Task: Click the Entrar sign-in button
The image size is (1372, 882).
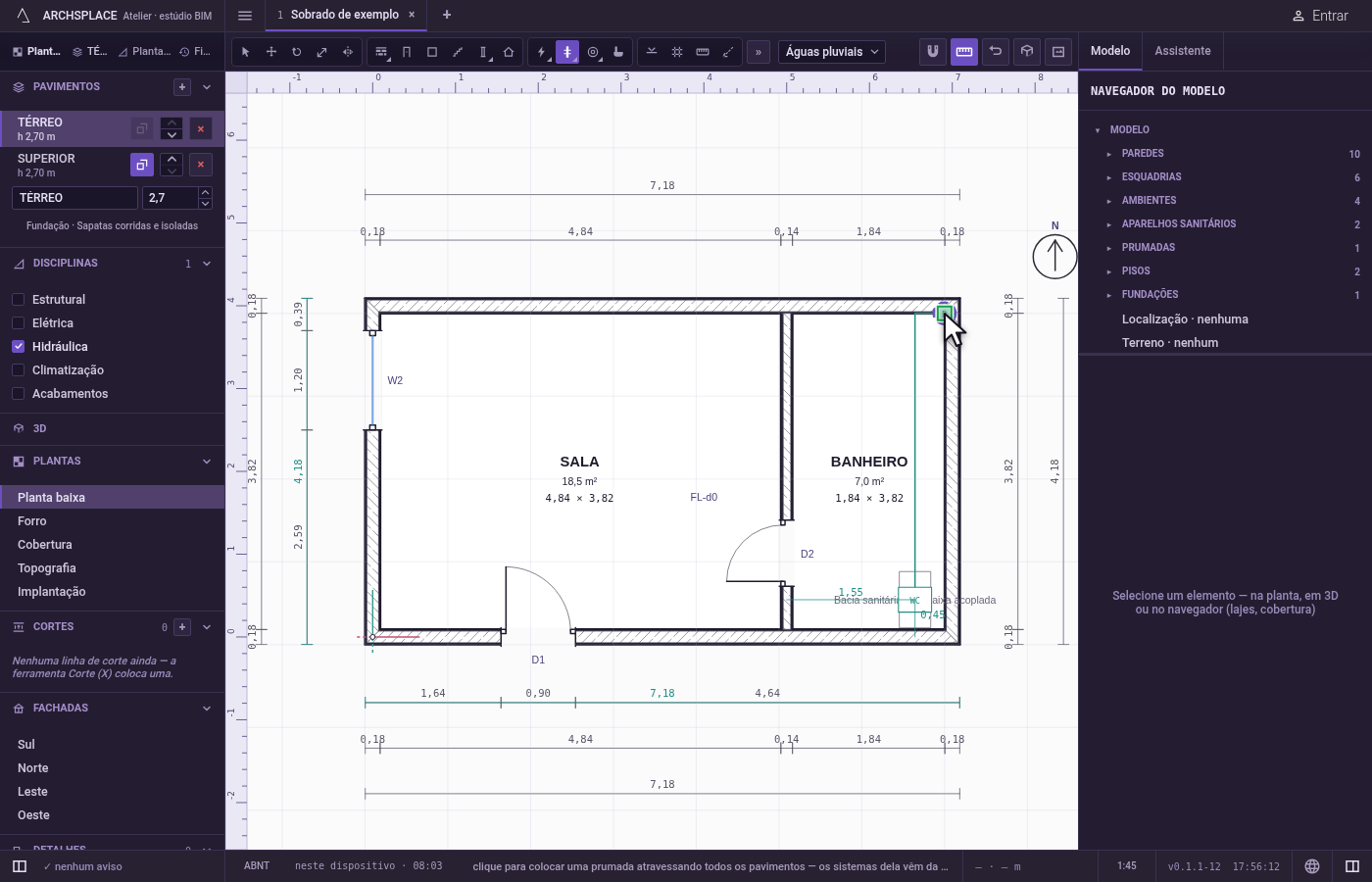Action: click(1320, 16)
